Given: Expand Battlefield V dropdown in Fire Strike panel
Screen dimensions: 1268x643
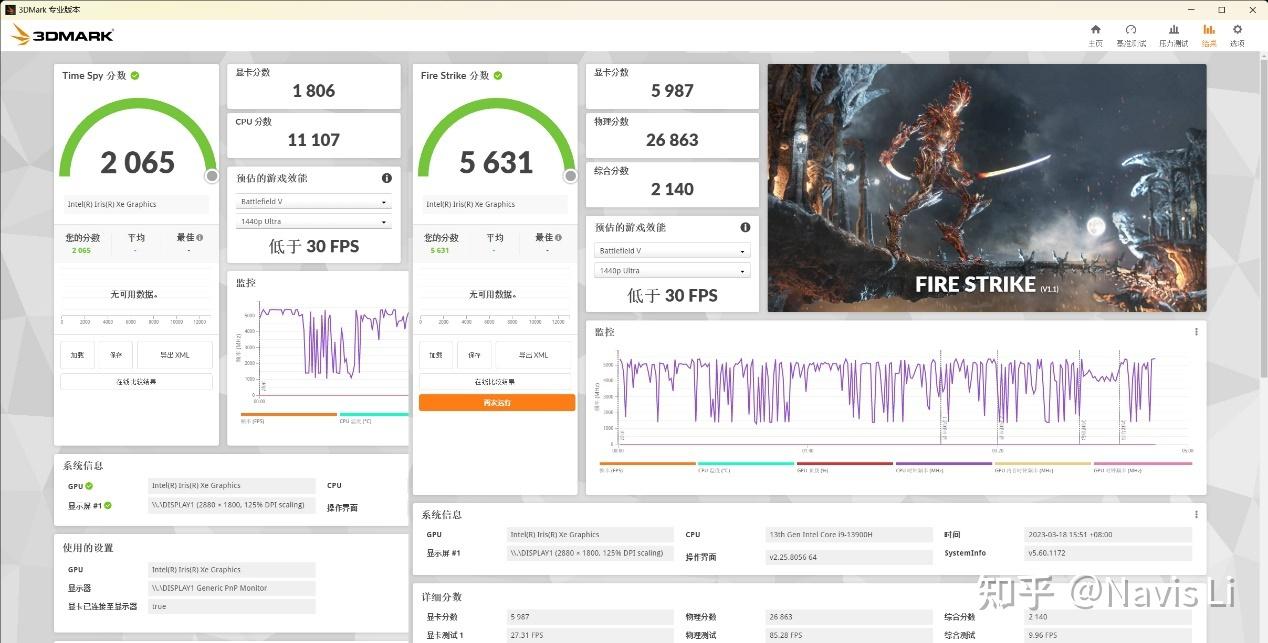Looking at the screenshot, I should [x=672, y=251].
